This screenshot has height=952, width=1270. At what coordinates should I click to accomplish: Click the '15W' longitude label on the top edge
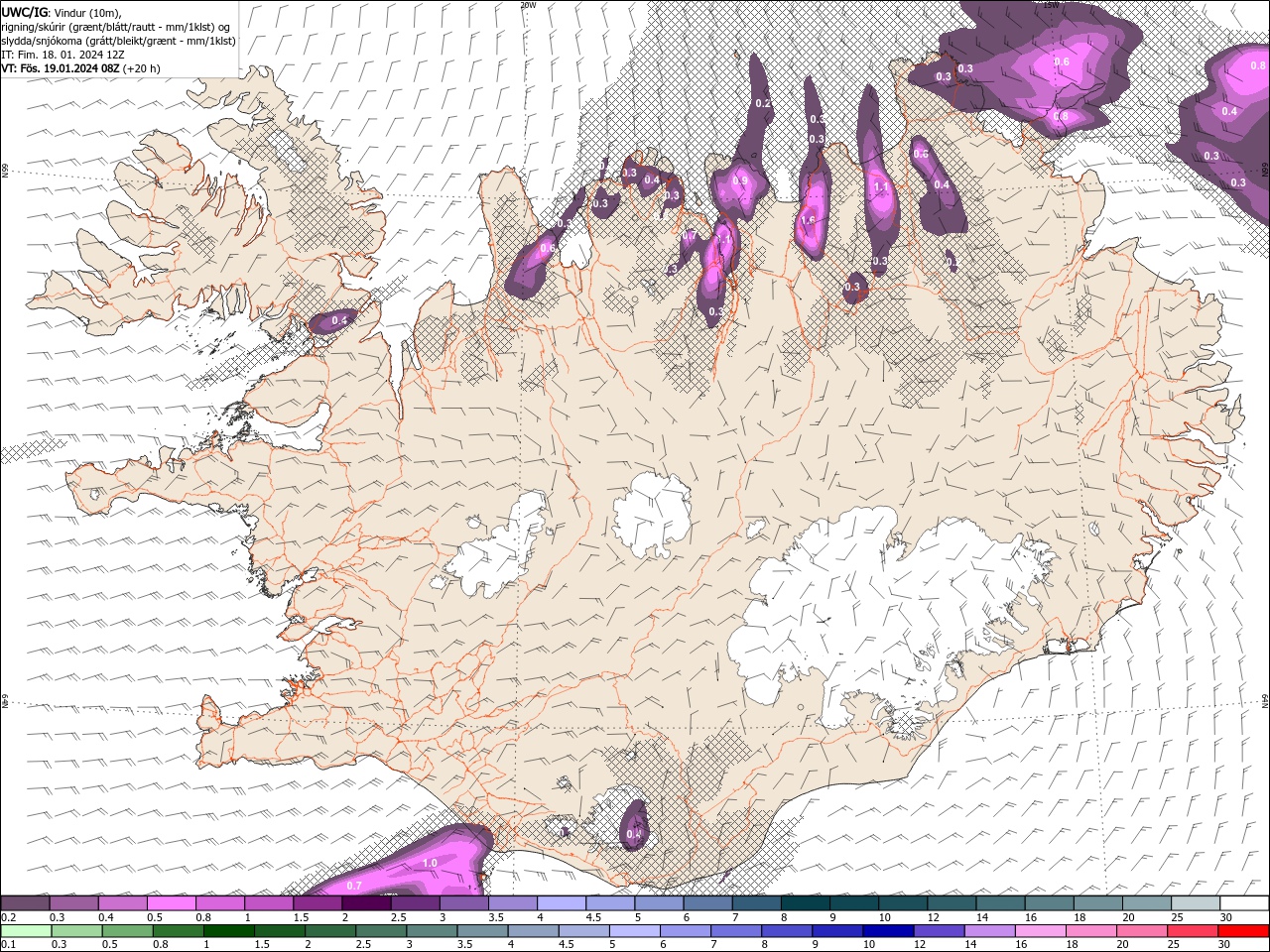(x=1051, y=4)
